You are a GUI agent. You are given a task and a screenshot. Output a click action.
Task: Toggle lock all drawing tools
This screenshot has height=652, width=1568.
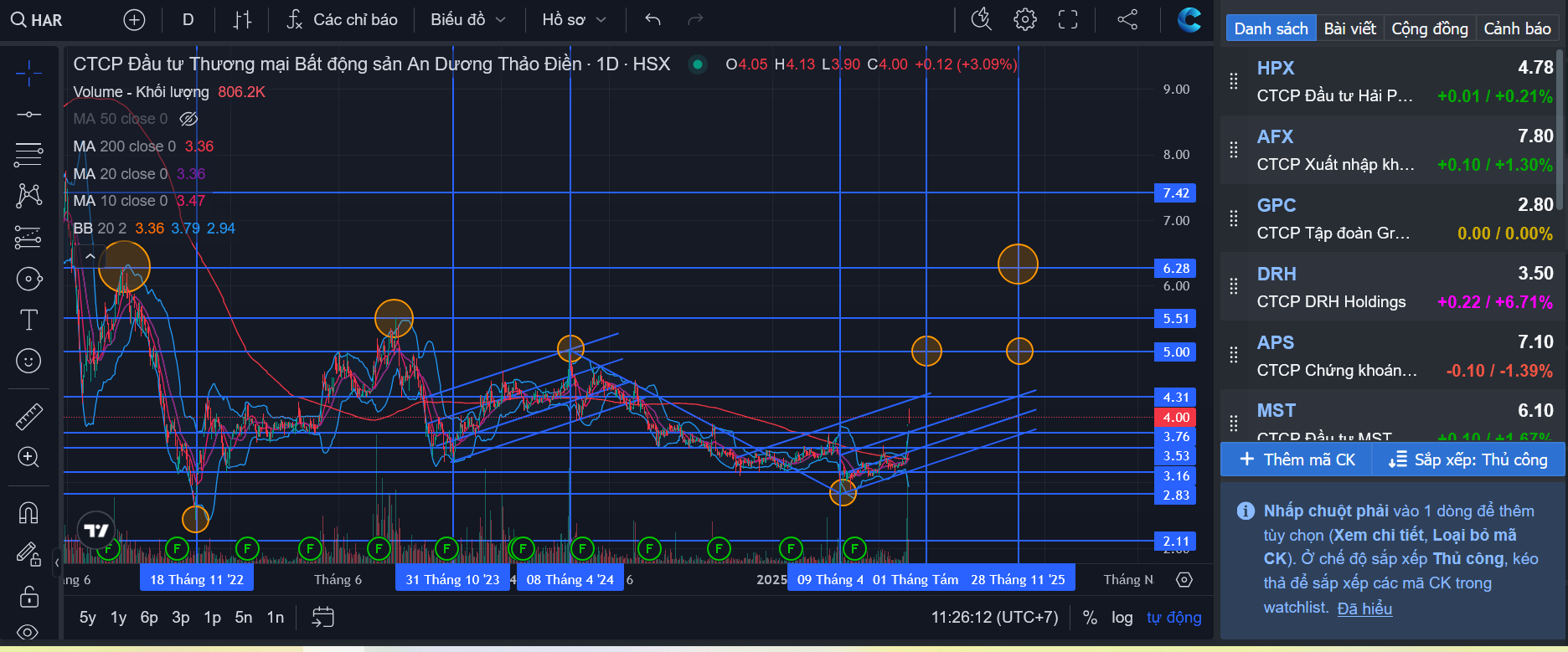coord(28,596)
